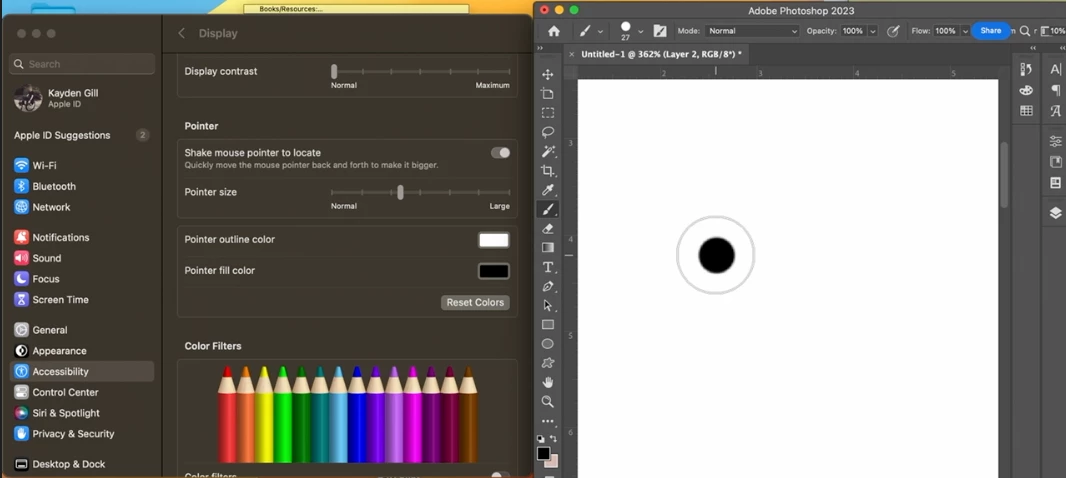This screenshot has height=478, width=1066.
Task: Open the Opacity slider dropdown arrow
Action: coord(873,31)
